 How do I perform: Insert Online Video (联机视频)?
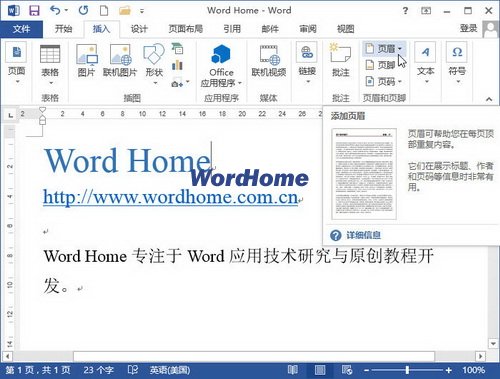click(269, 60)
